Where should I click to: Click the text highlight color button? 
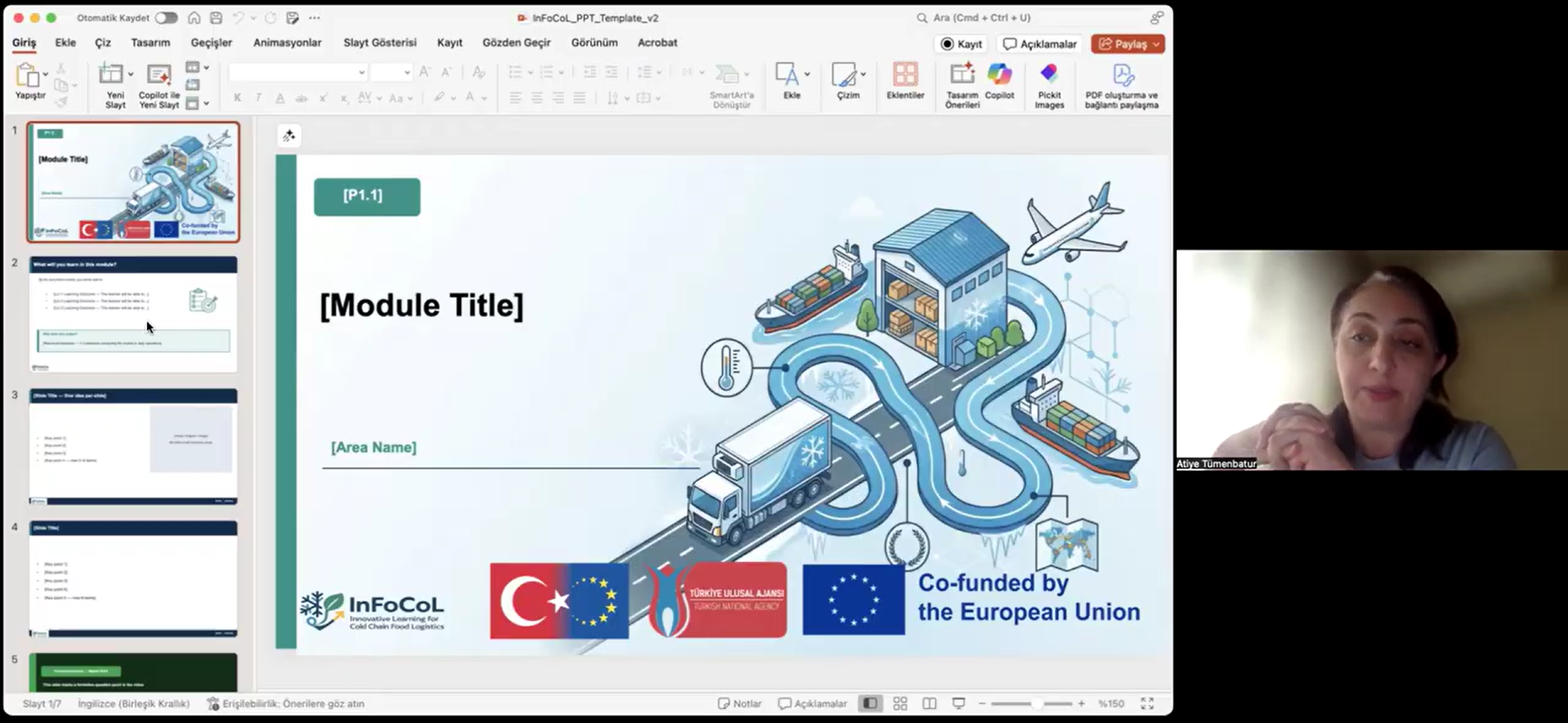[x=439, y=98]
